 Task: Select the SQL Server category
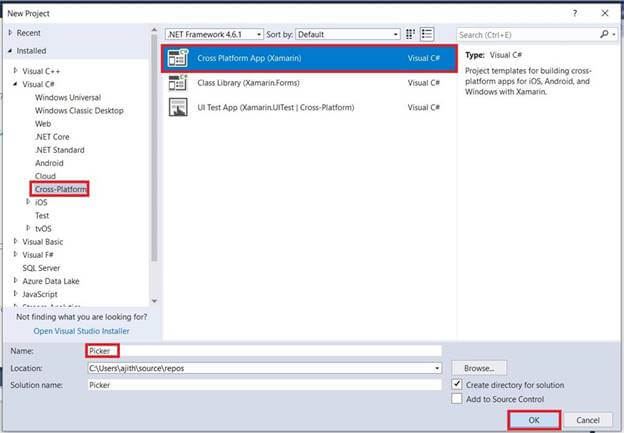[x=41, y=268]
